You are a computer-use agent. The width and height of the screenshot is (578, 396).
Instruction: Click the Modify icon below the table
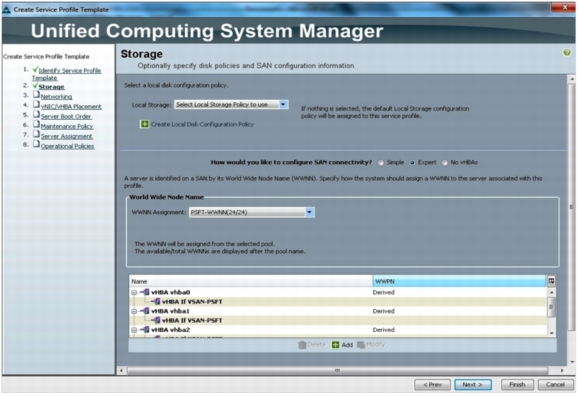coord(361,345)
